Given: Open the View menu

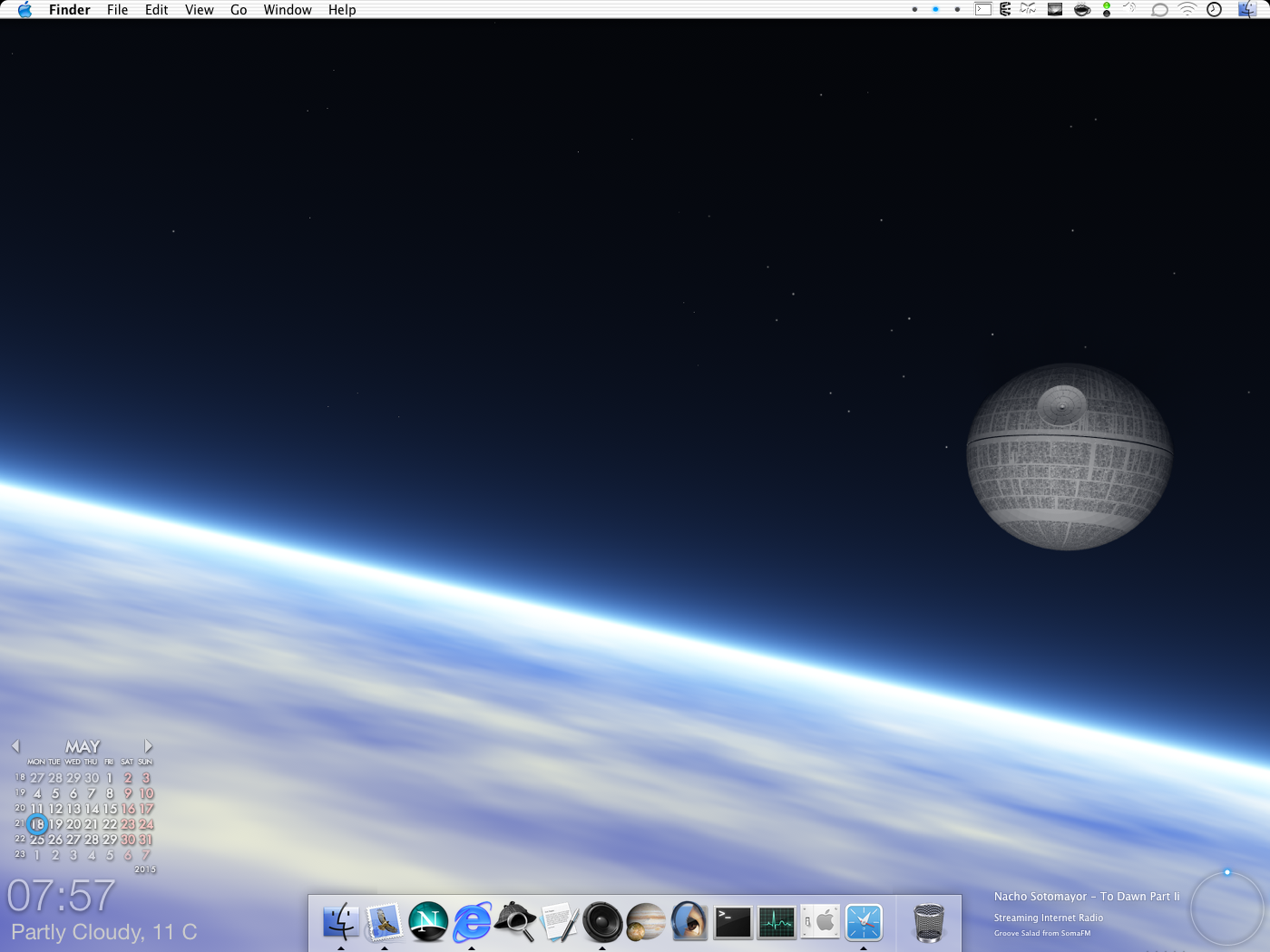Looking at the screenshot, I should point(200,10).
